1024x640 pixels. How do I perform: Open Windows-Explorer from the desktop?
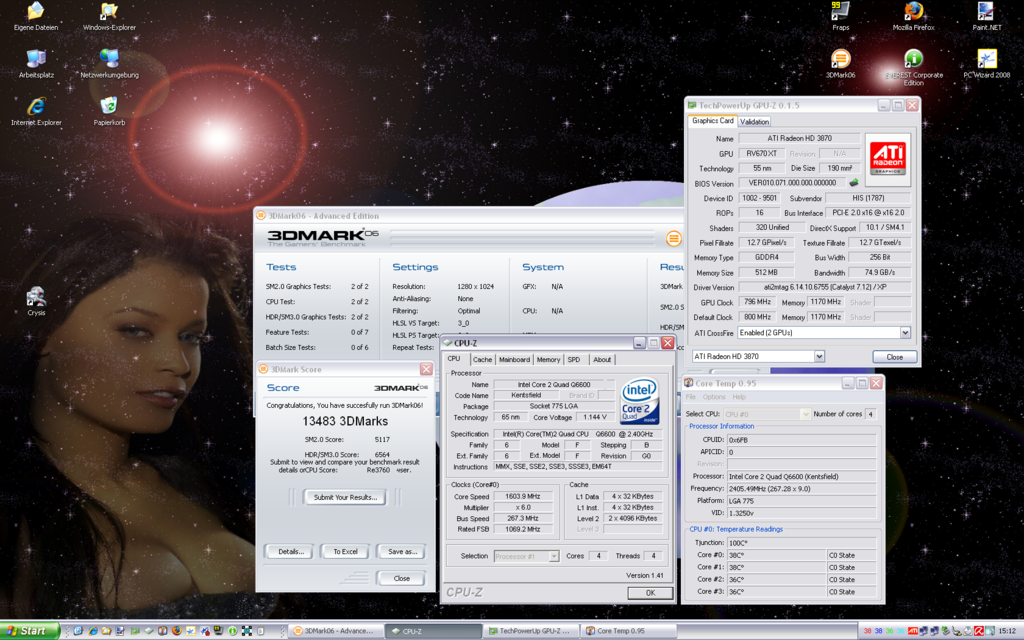click(x=109, y=16)
